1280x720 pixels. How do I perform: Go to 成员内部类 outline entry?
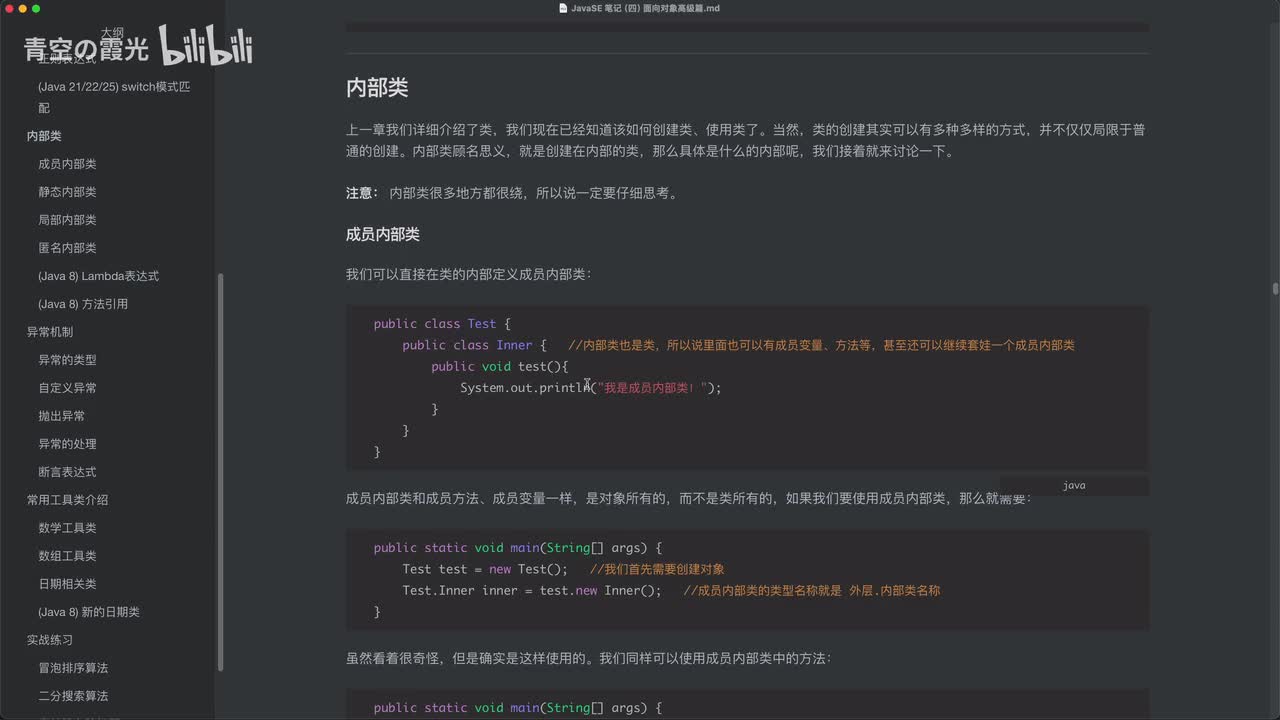click(67, 164)
